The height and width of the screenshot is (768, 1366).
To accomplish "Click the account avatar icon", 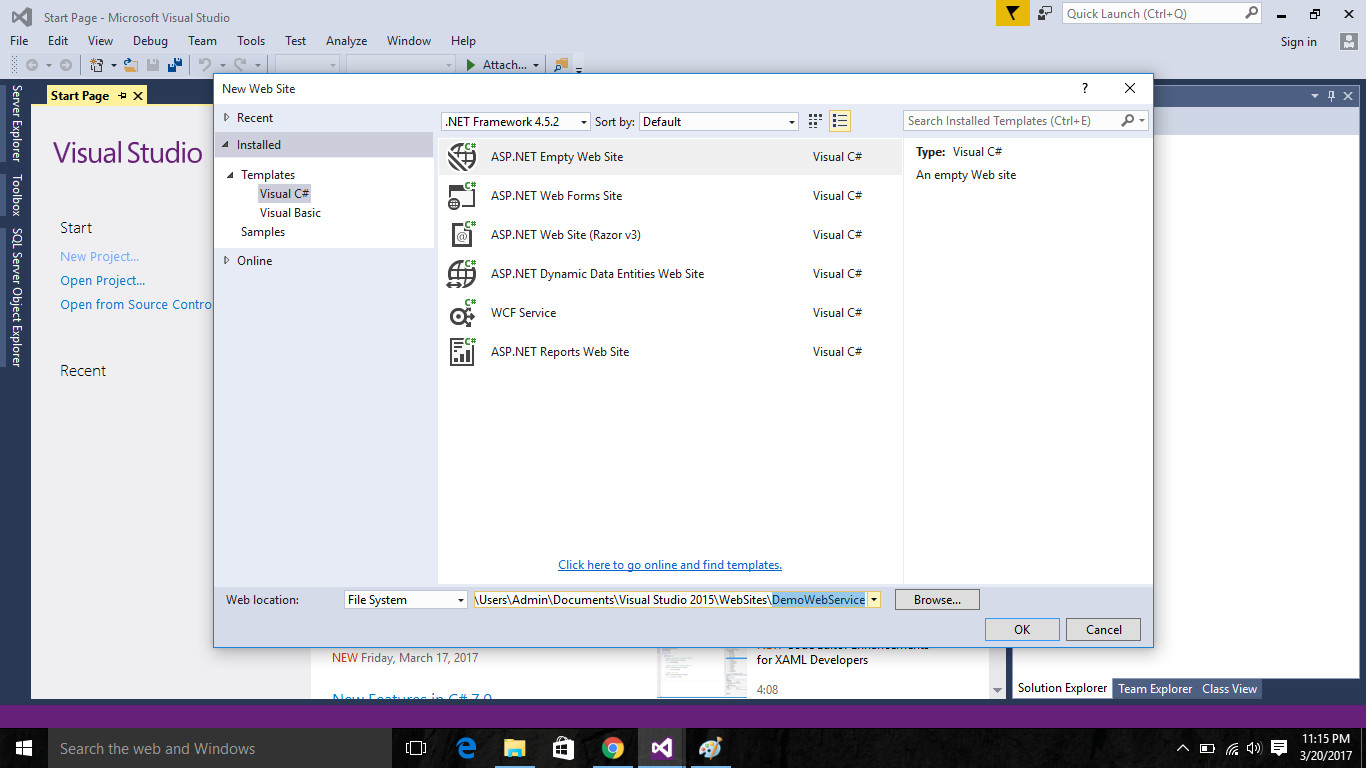I will (1349, 41).
